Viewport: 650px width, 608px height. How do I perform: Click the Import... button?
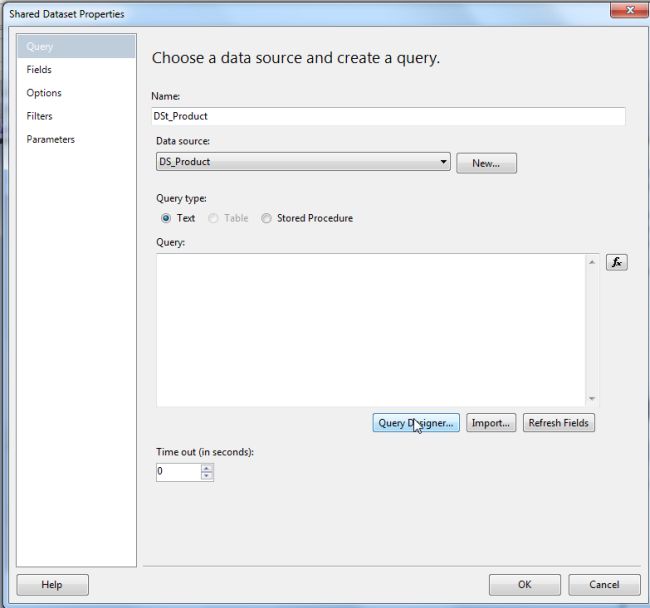491,423
